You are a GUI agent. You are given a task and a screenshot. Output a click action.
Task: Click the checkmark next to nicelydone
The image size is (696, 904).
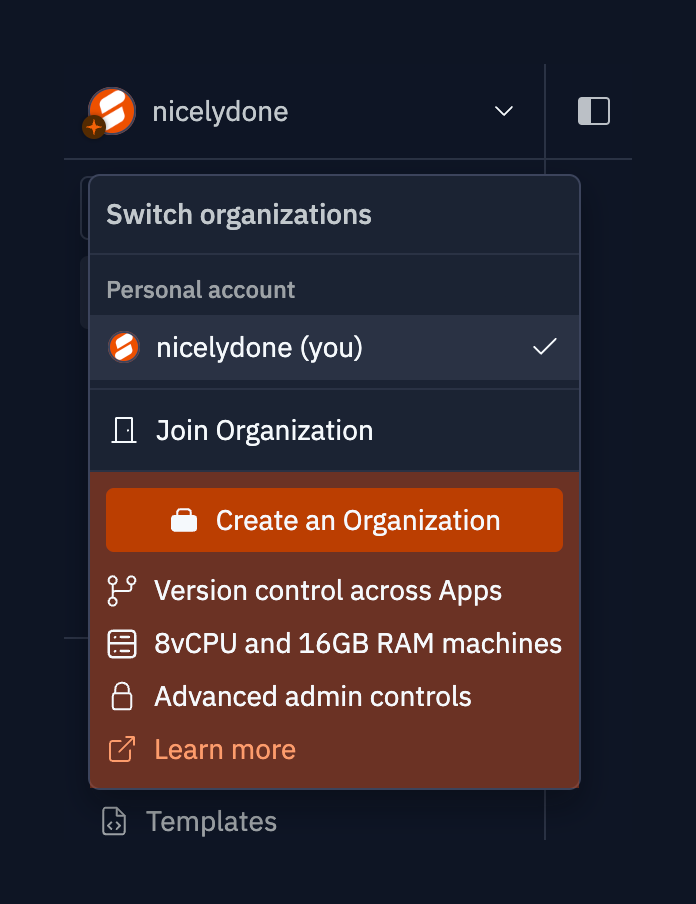click(545, 347)
